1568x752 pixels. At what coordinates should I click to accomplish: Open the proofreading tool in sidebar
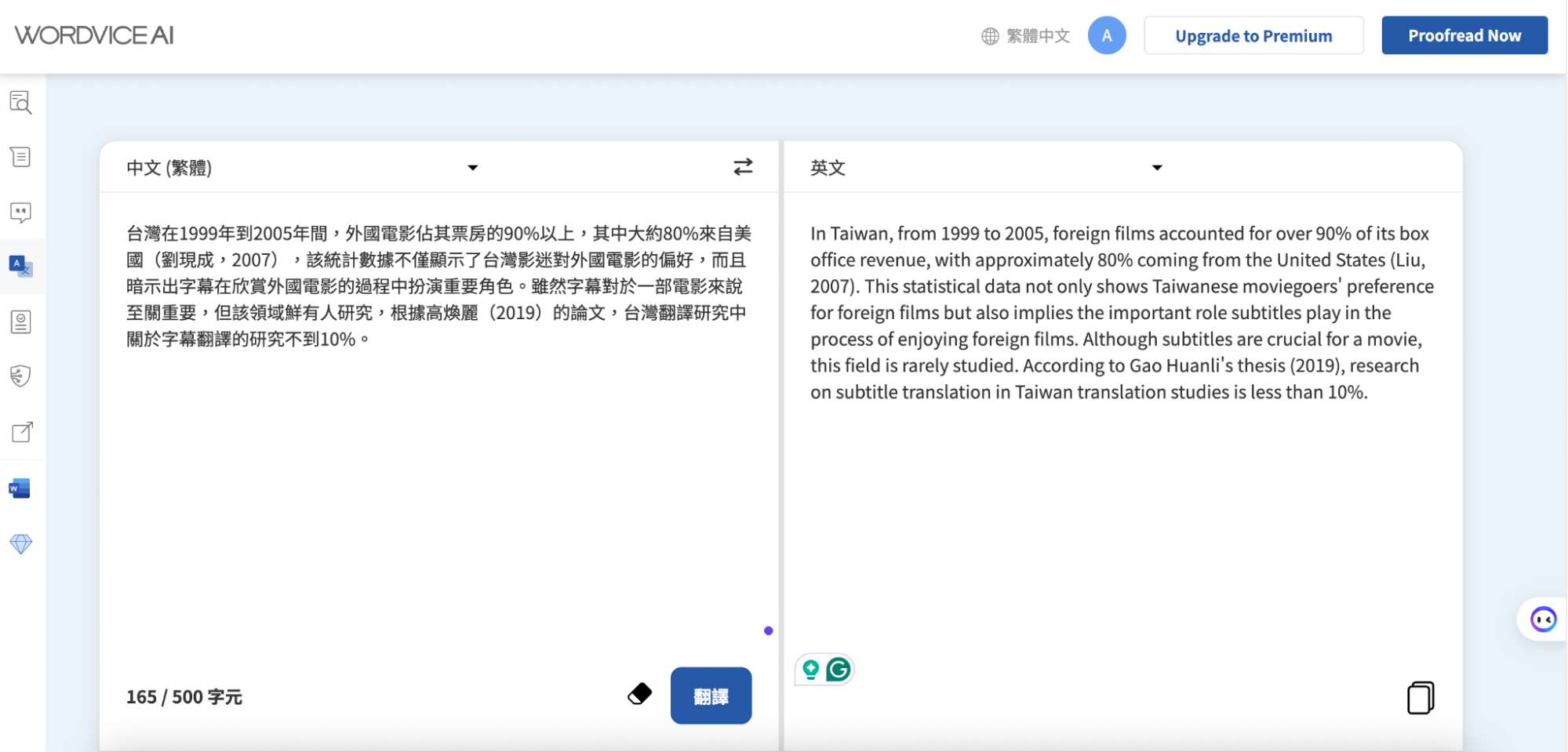click(x=20, y=103)
